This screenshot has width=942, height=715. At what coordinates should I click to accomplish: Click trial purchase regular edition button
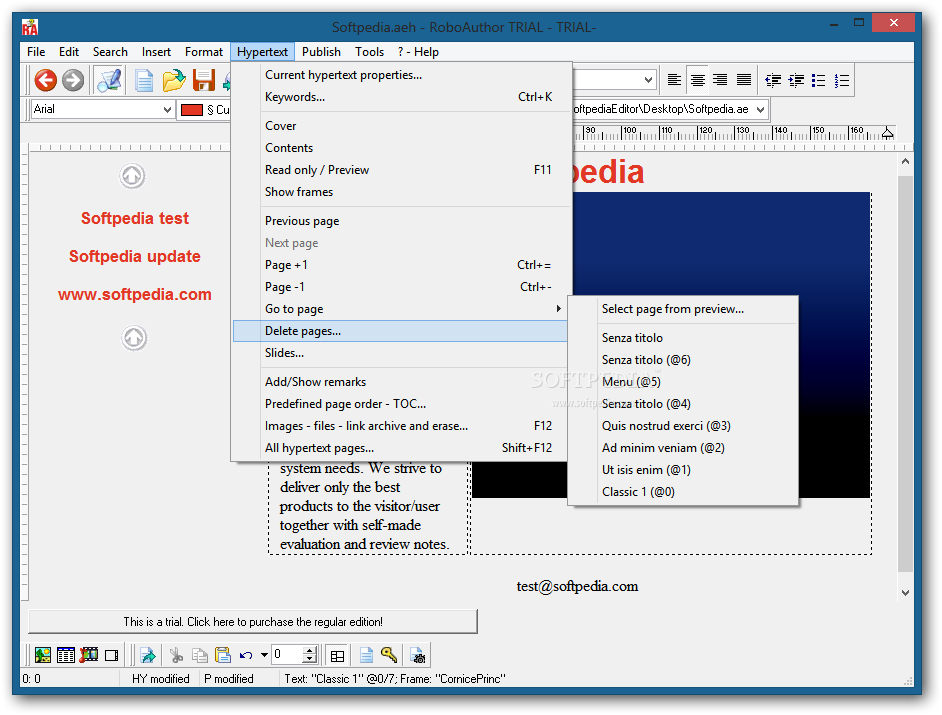[x=253, y=622]
